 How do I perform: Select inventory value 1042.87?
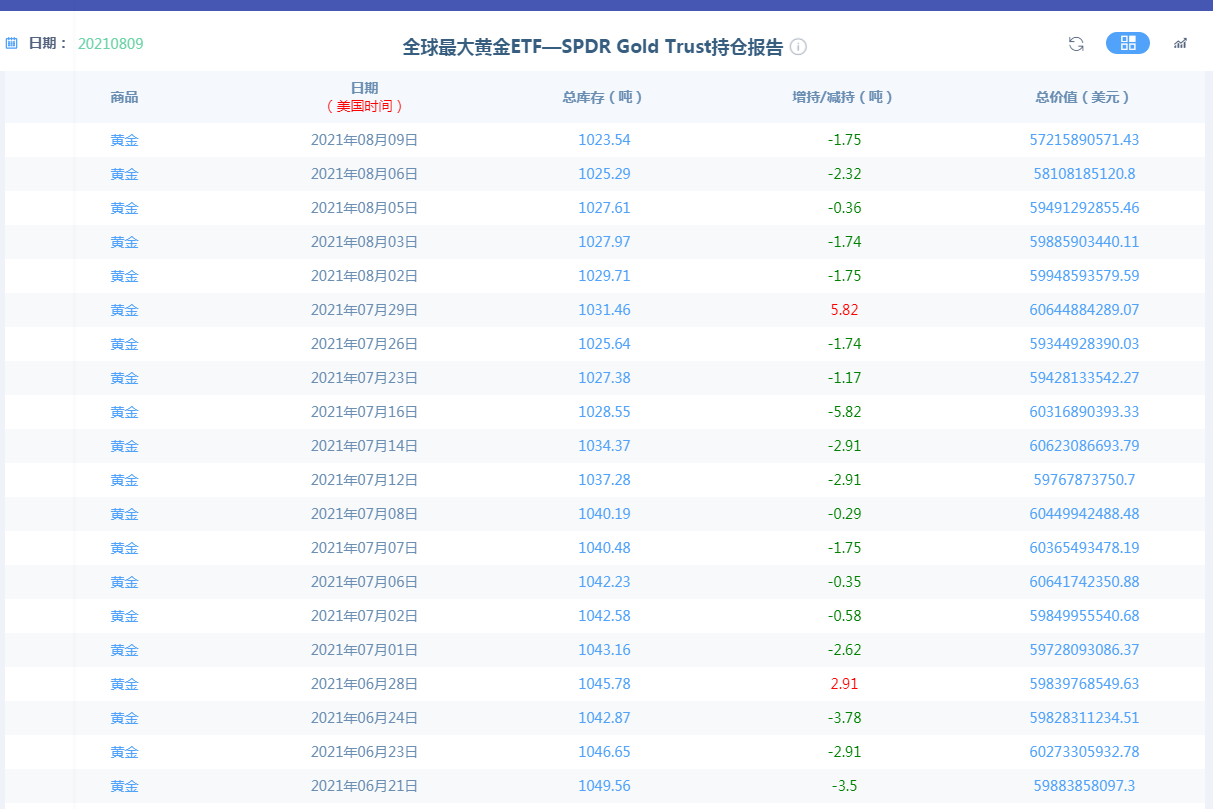[605, 718]
